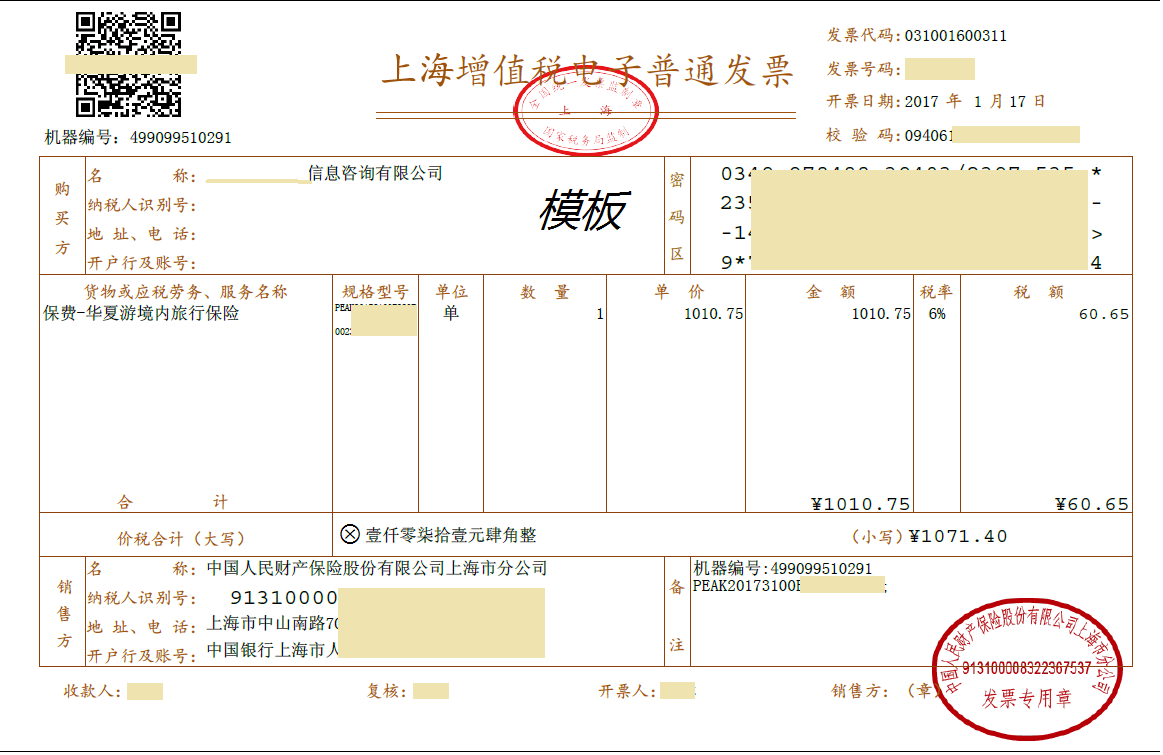Click the circled X before the uppercase total
Image resolution: width=1163 pixels, height=755 pixels.
pyautogui.click(x=350, y=535)
